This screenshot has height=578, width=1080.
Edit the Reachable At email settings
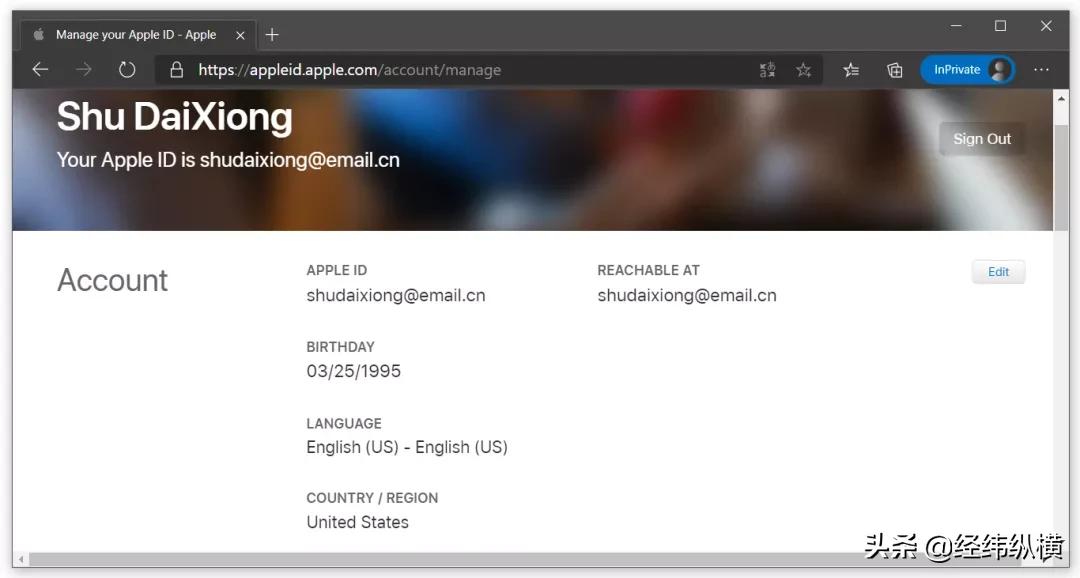coord(997,271)
